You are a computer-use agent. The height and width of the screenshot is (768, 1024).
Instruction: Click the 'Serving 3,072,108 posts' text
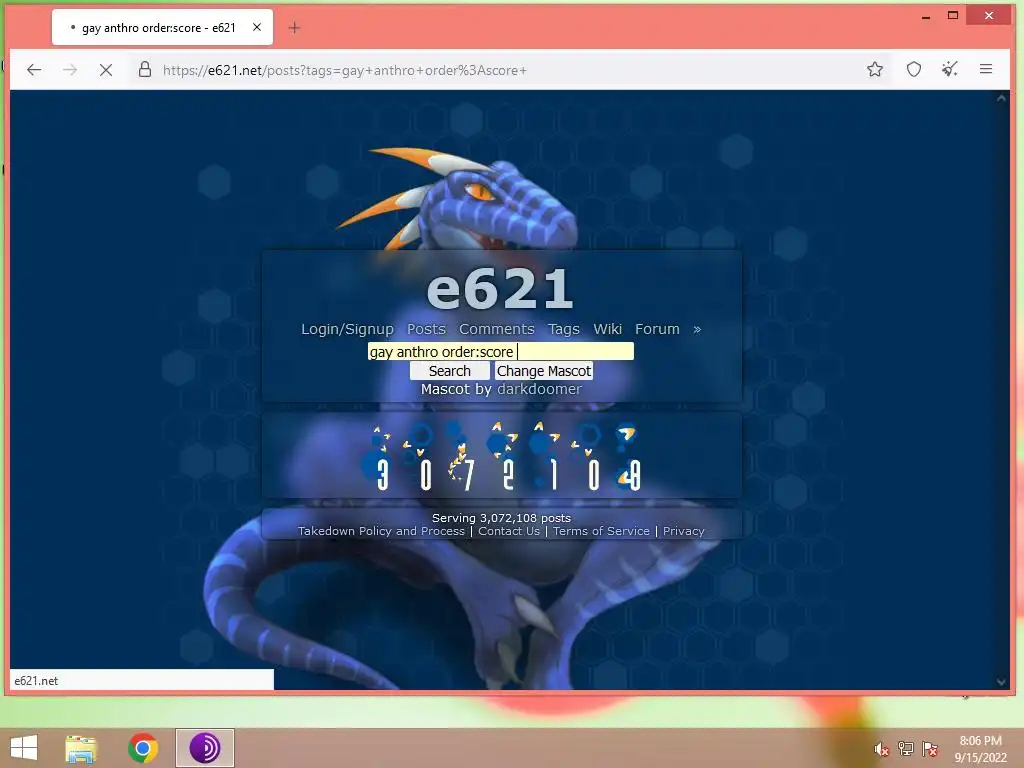pos(501,518)
